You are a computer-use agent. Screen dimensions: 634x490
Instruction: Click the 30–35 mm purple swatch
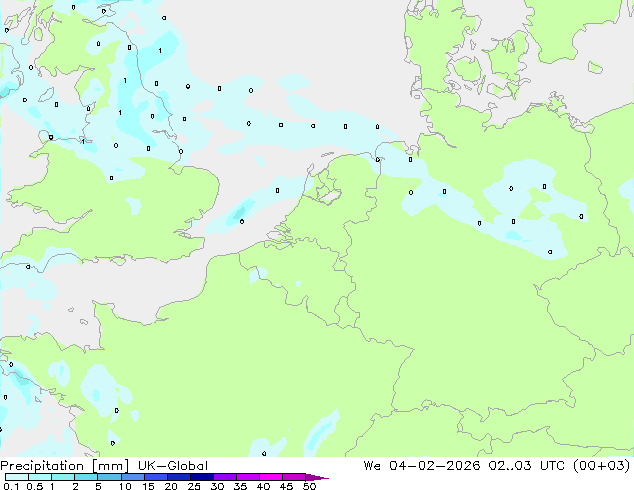point(224,477)
